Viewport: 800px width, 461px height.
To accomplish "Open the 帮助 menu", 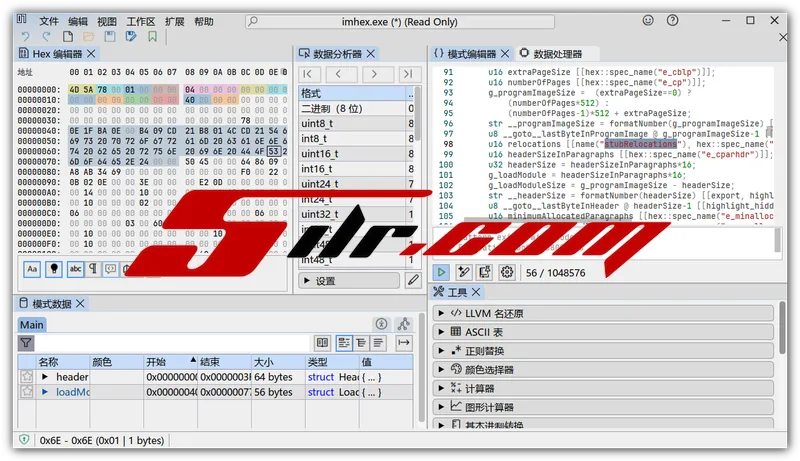I will 204,21.
